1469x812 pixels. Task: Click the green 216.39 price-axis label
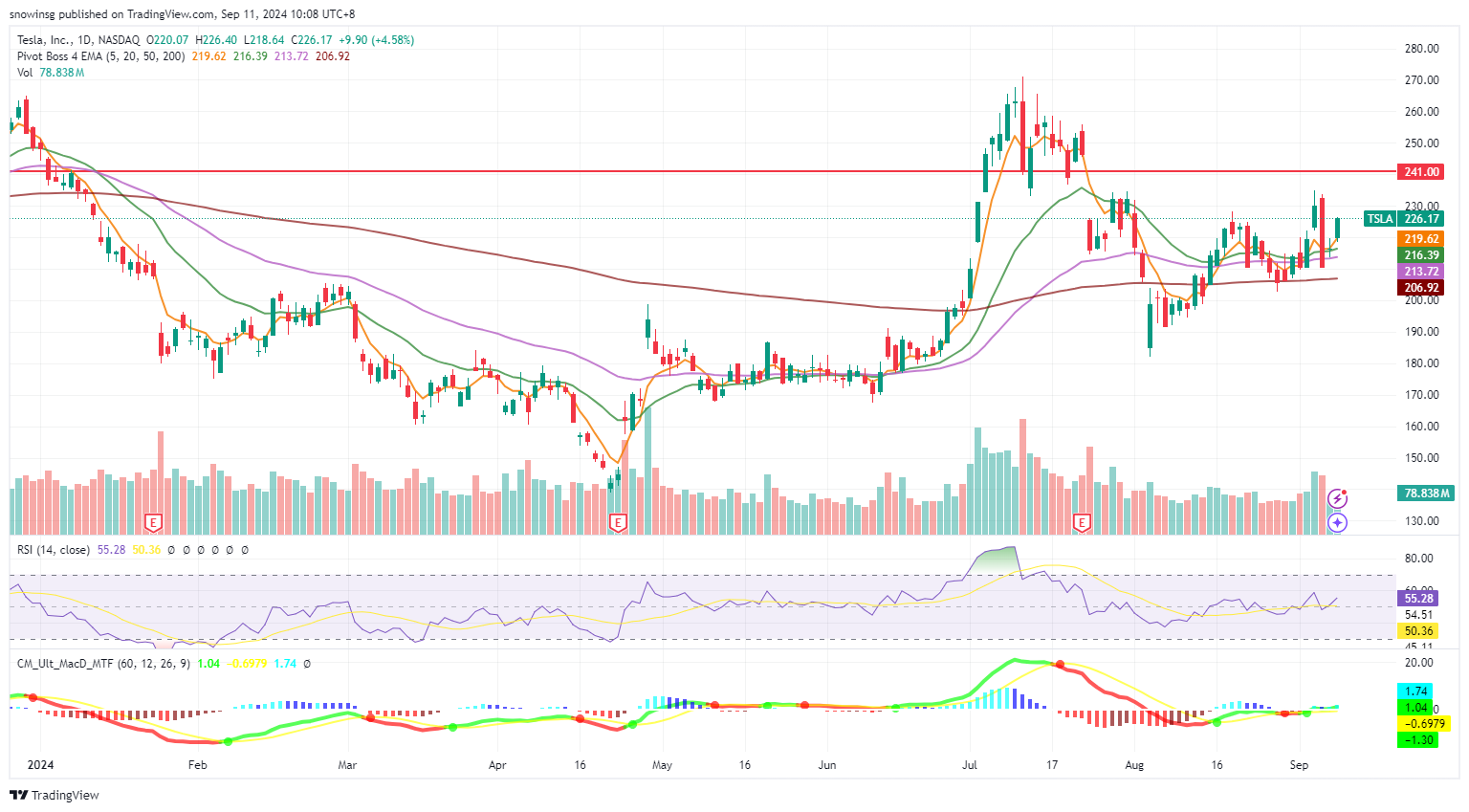pyautogui.click(x=1421, y=255)
